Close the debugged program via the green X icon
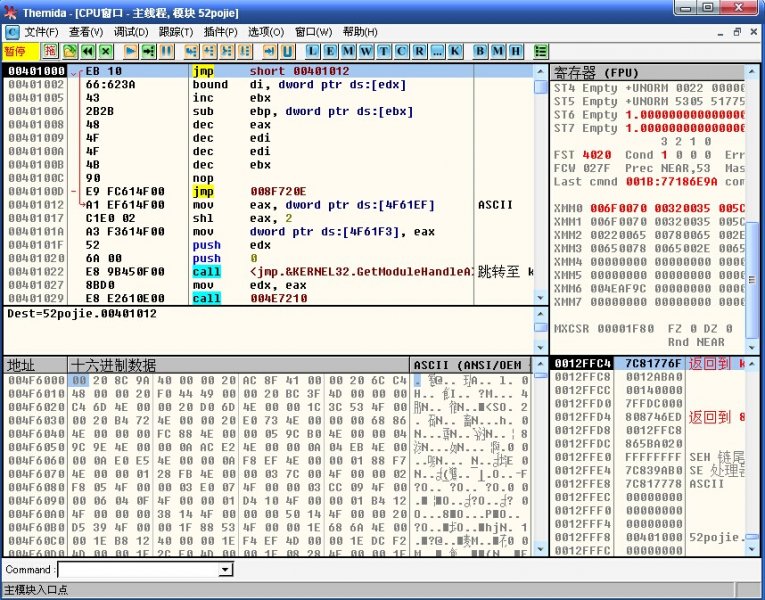 (x=106, y=51)
